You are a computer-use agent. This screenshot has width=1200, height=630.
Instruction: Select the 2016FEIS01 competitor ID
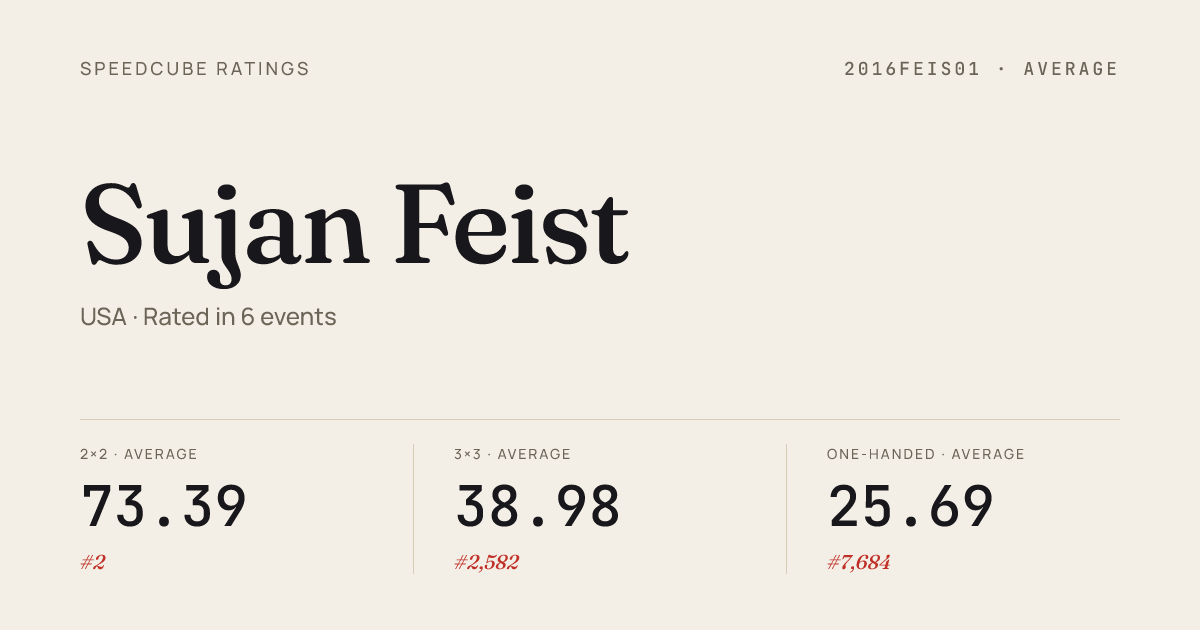pyautogui.click(x=912, y=69)
